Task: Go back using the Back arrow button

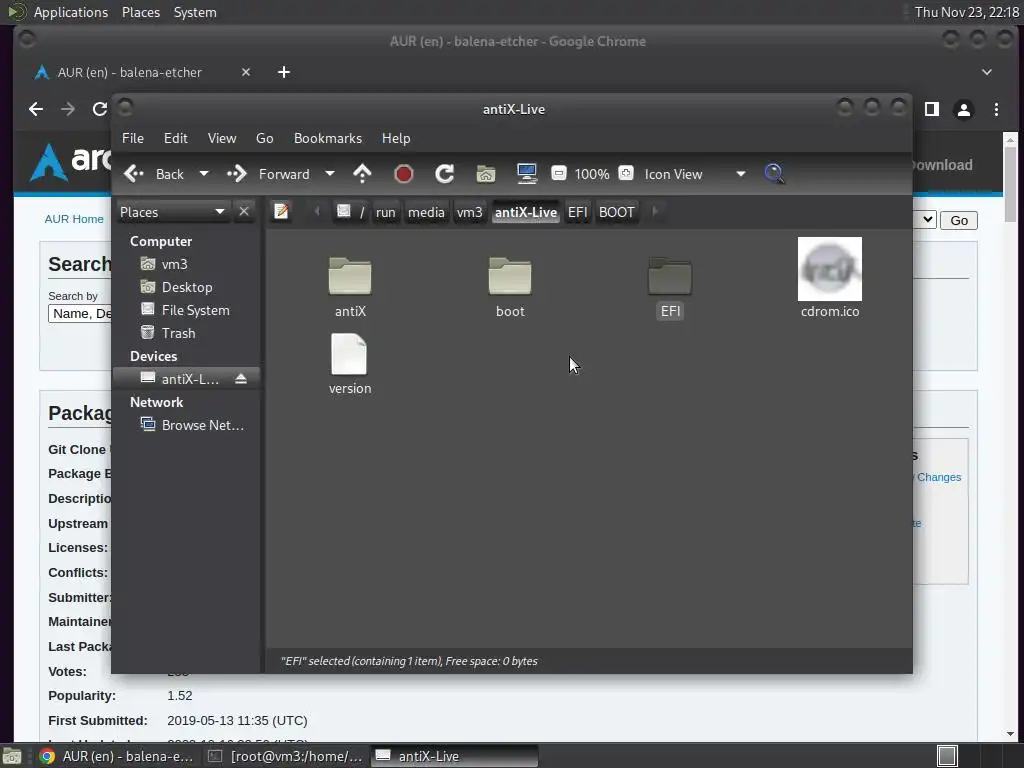Action: tap(153, 174)
